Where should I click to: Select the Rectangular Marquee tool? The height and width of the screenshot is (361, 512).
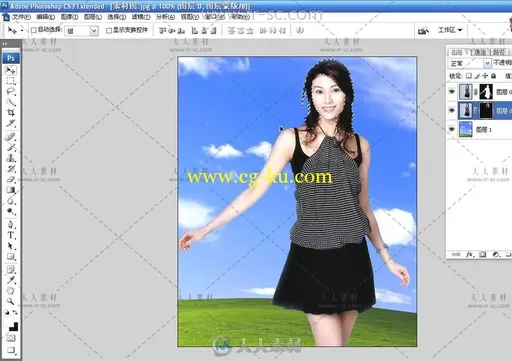pos(11,81)
